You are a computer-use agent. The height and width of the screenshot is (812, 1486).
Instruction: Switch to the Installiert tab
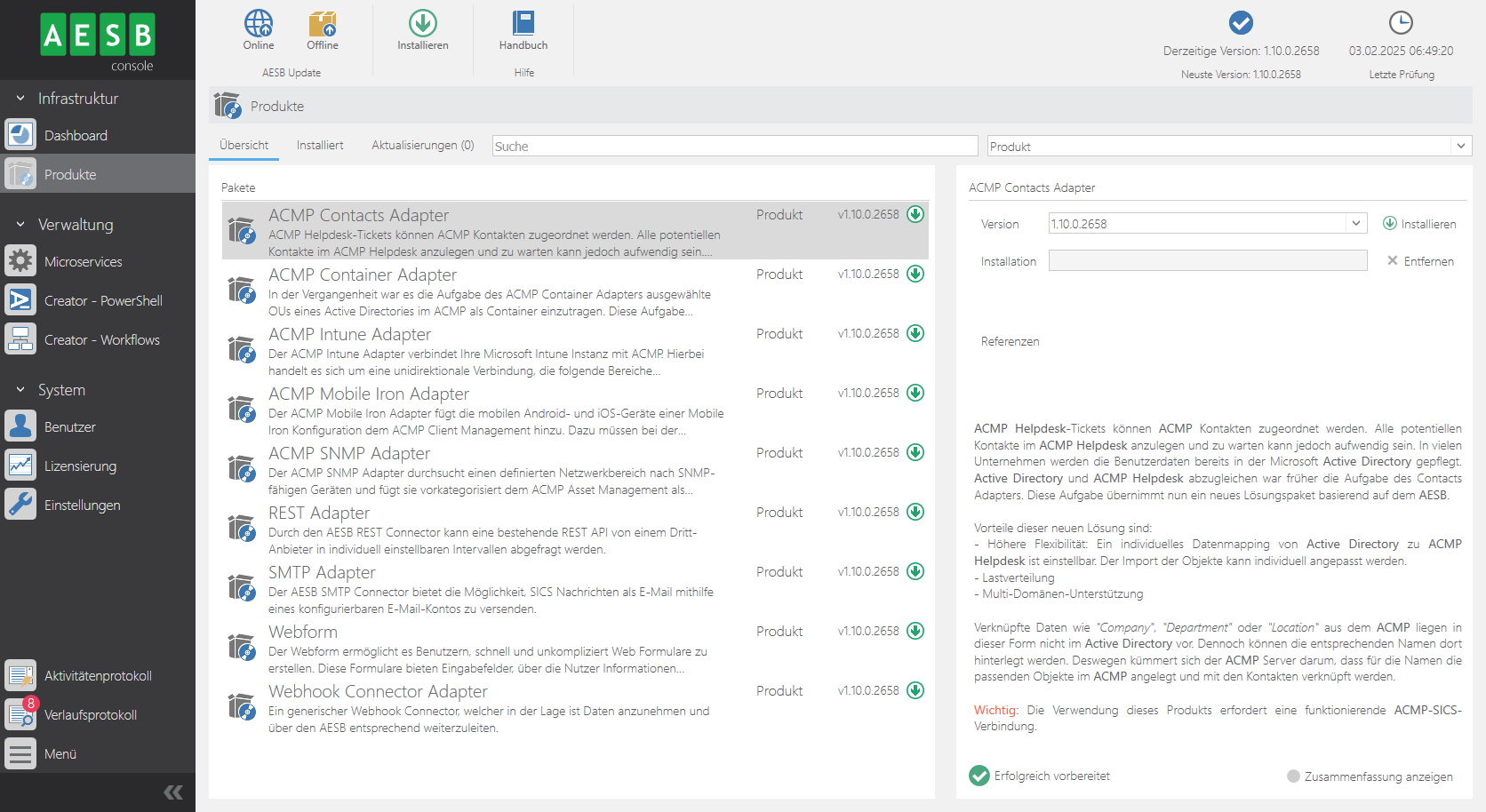(x=320, y=146)
